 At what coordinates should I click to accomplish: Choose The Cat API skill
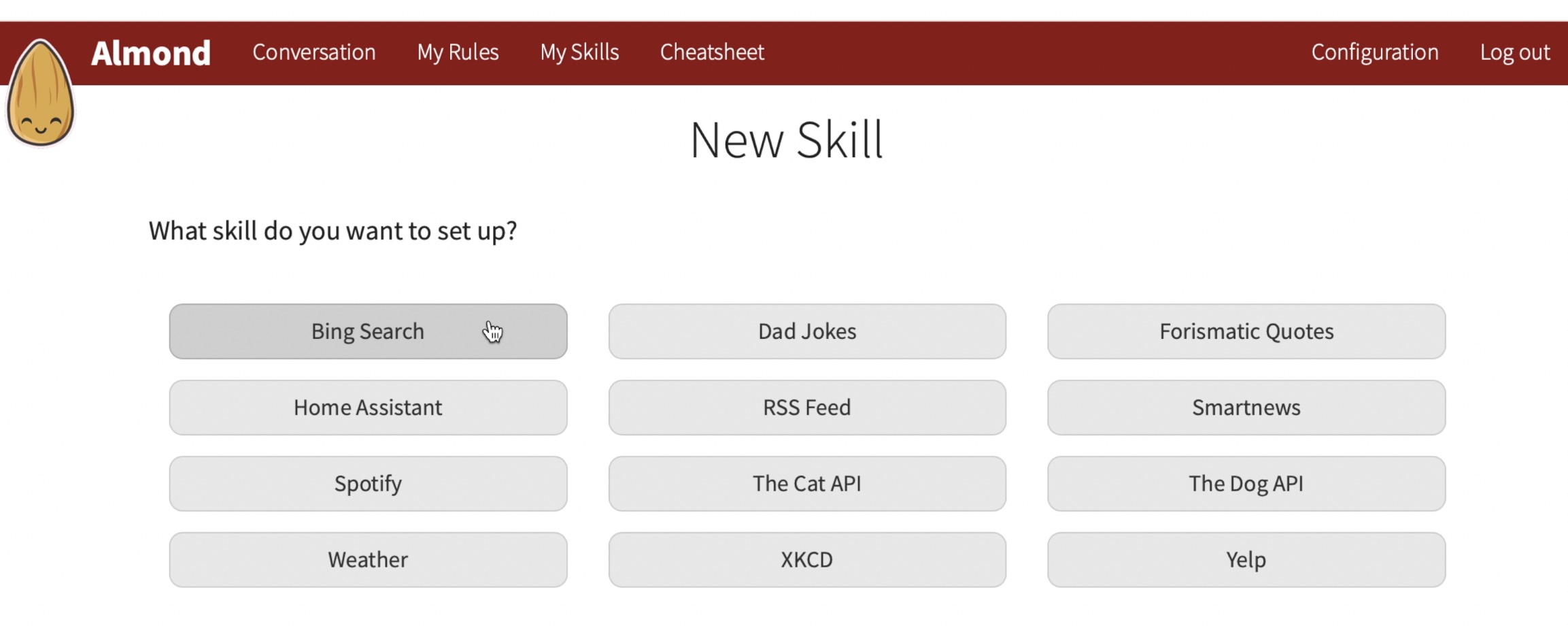[x=807, y=484]
